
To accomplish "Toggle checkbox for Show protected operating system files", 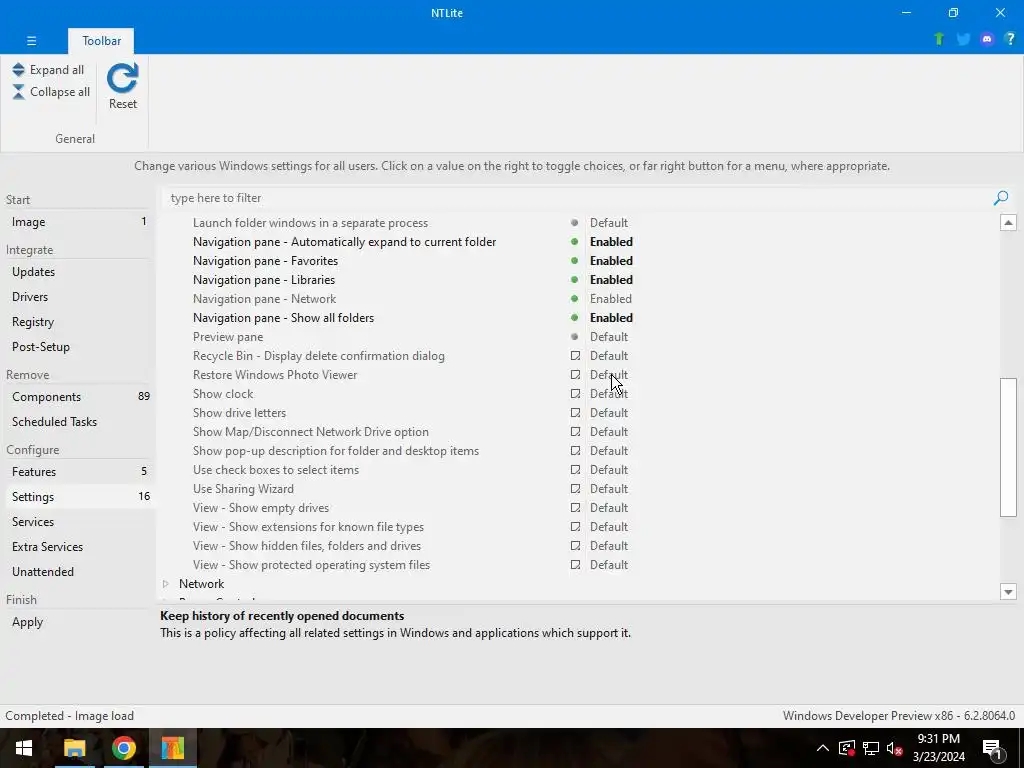I will 575,564.
